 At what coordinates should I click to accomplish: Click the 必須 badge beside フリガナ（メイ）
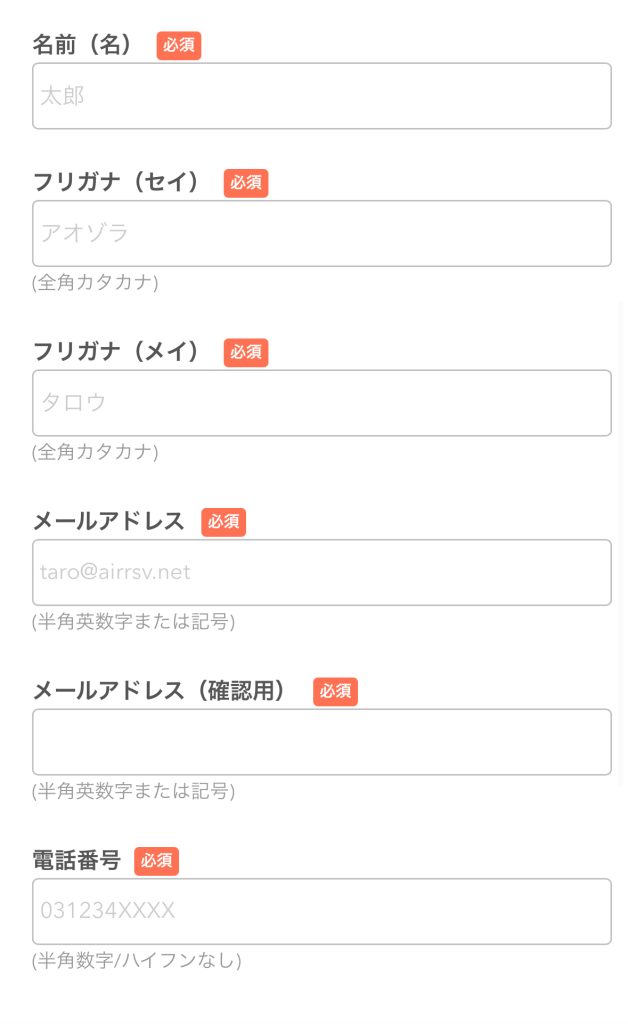point(246,352)
